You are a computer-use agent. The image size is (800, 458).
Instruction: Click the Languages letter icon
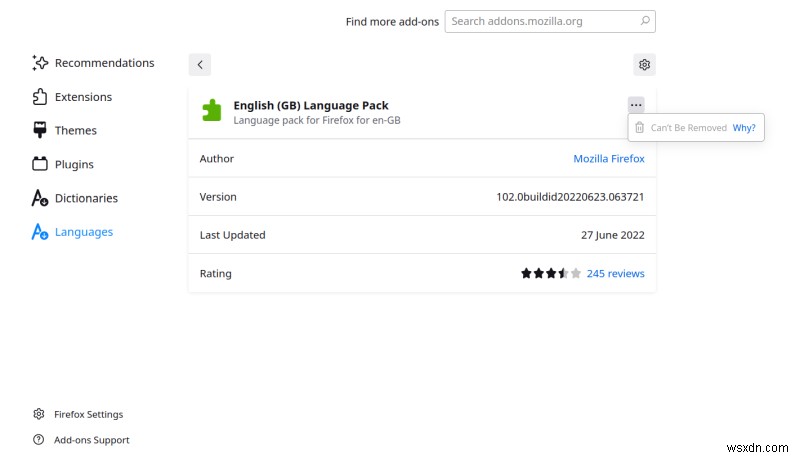pyautogui.click(x=40, y=232)
